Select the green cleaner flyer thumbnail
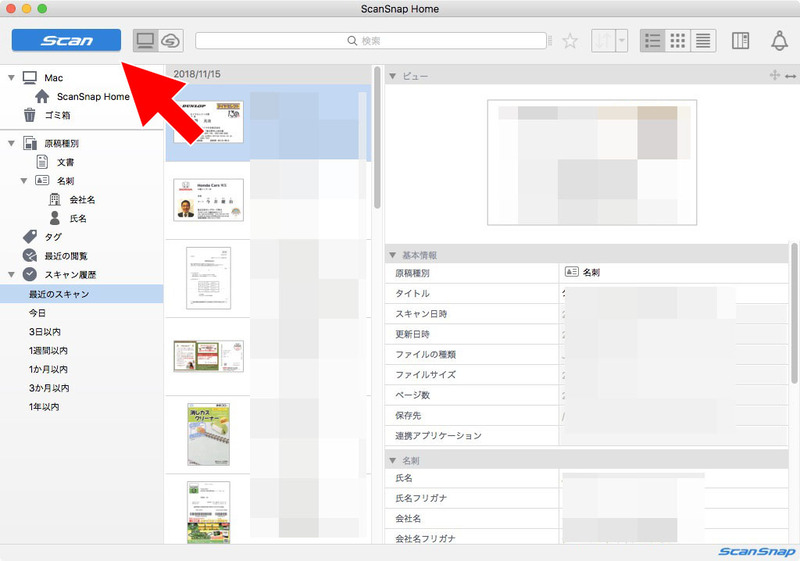This screenshot has width=800, height=561. coord(208,435)
